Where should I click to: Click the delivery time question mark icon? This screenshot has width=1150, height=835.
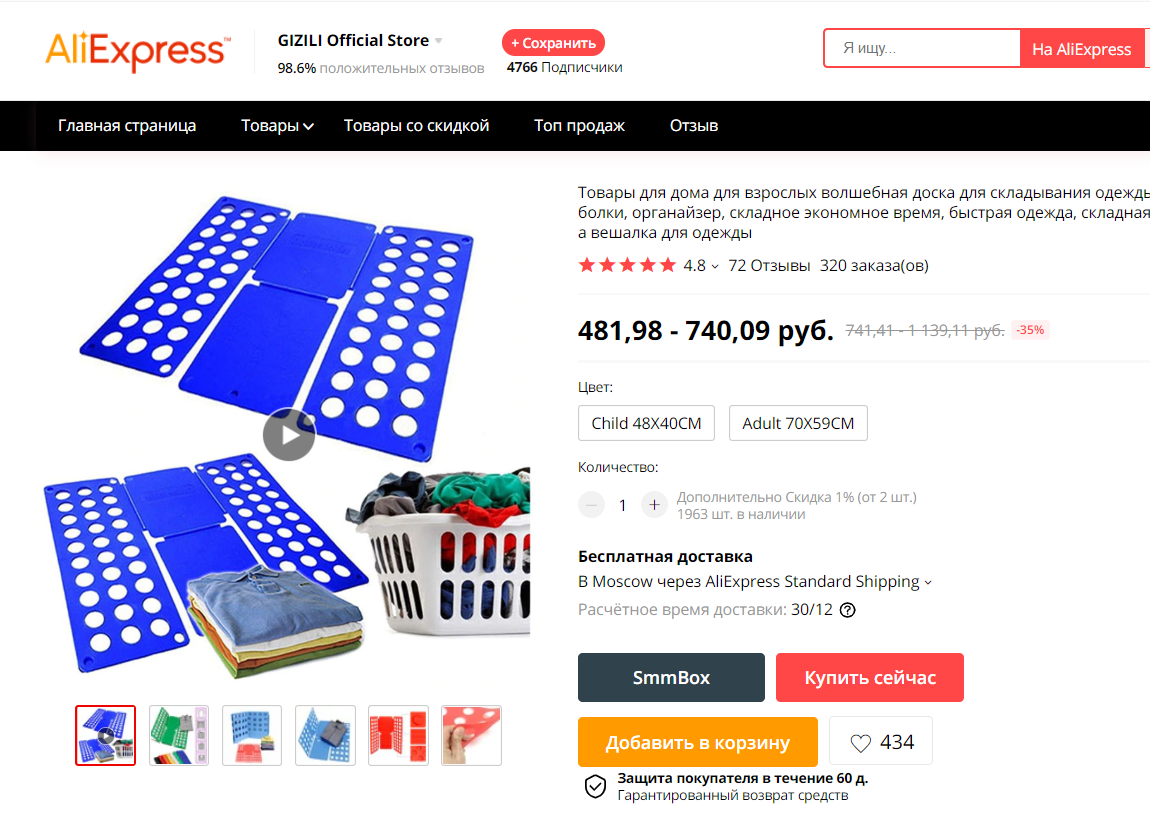click(847, 610)
